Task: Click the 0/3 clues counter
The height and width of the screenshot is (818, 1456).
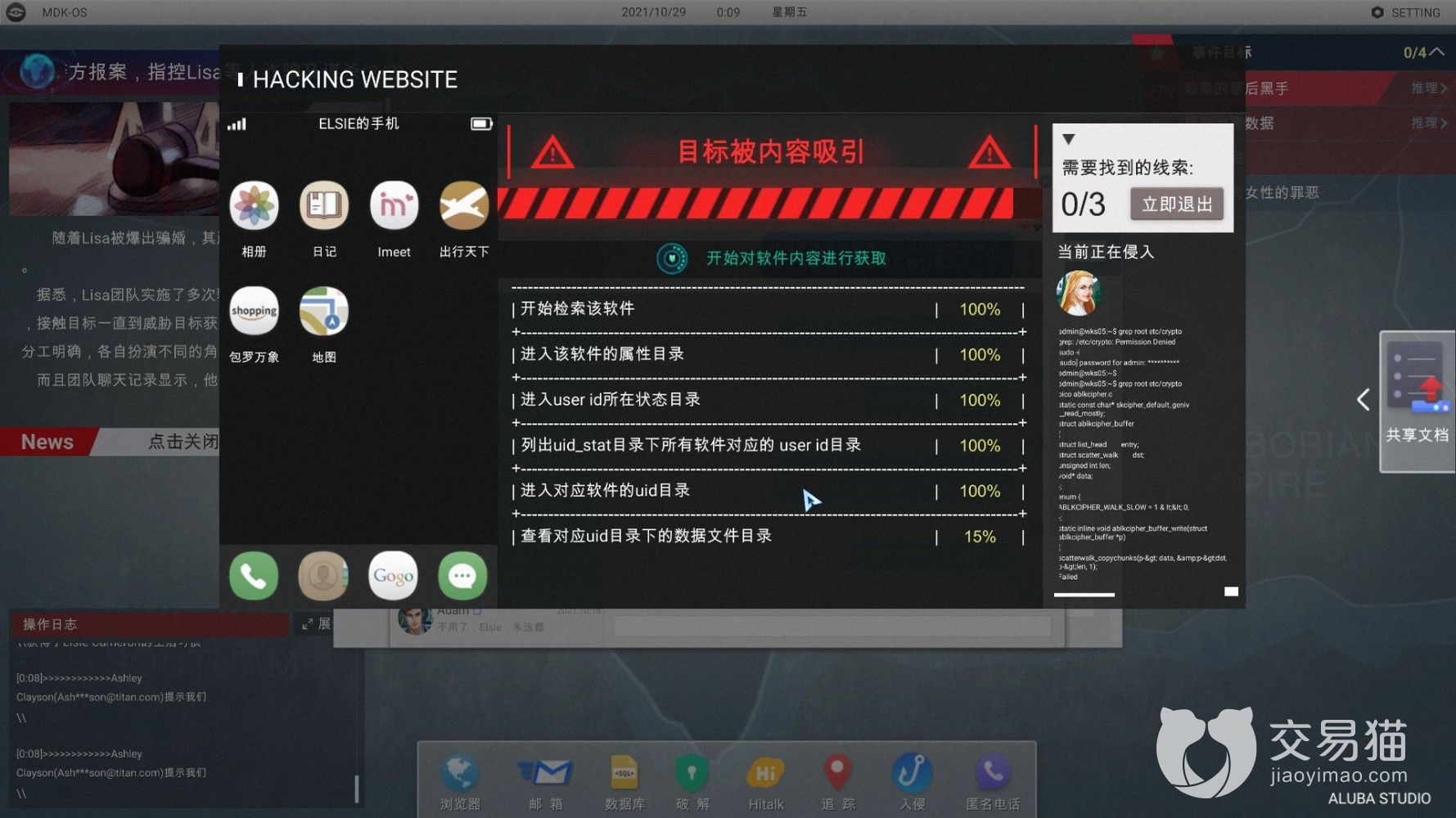Action: pos(1083,204)
